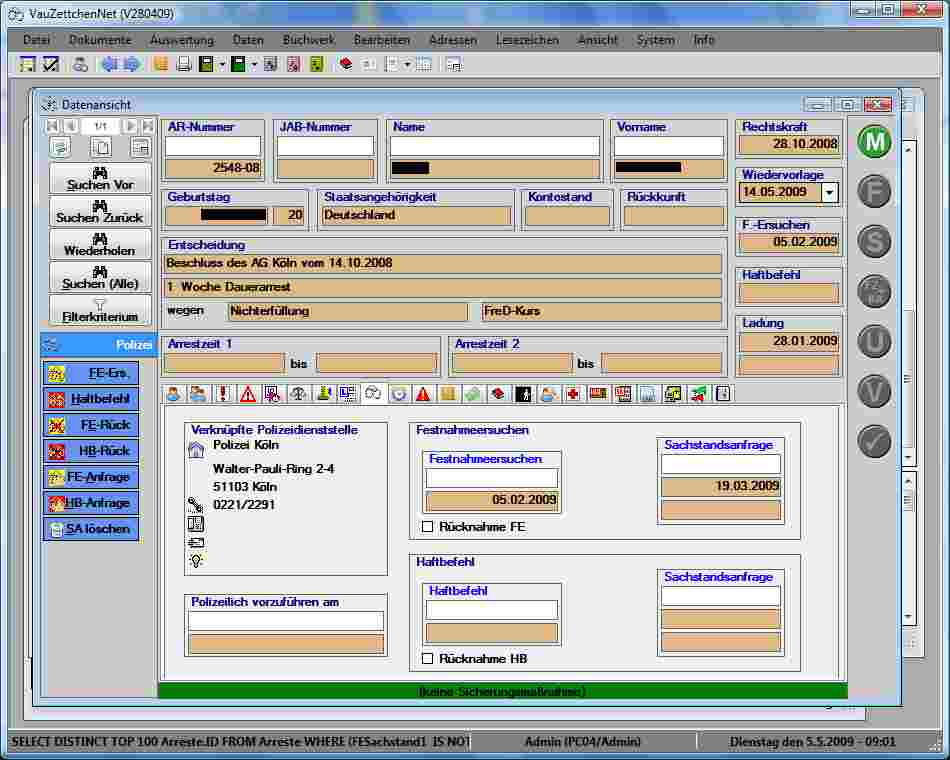The height and width of the screenshot is (760, 950).
Task: Toggle the round F button
Action: point(874,192)
